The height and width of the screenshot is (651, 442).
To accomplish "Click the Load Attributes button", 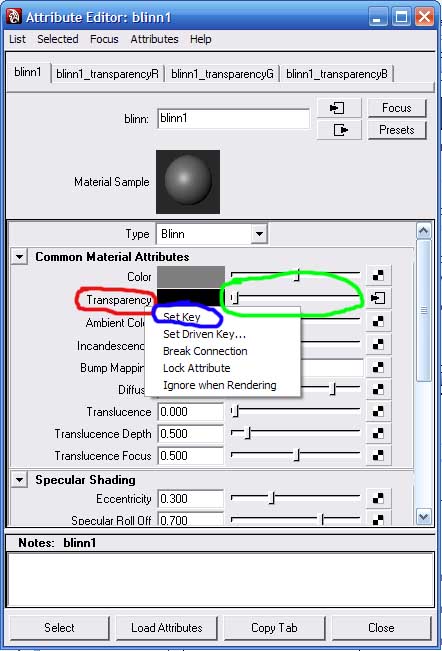I will tap(166, 628).
